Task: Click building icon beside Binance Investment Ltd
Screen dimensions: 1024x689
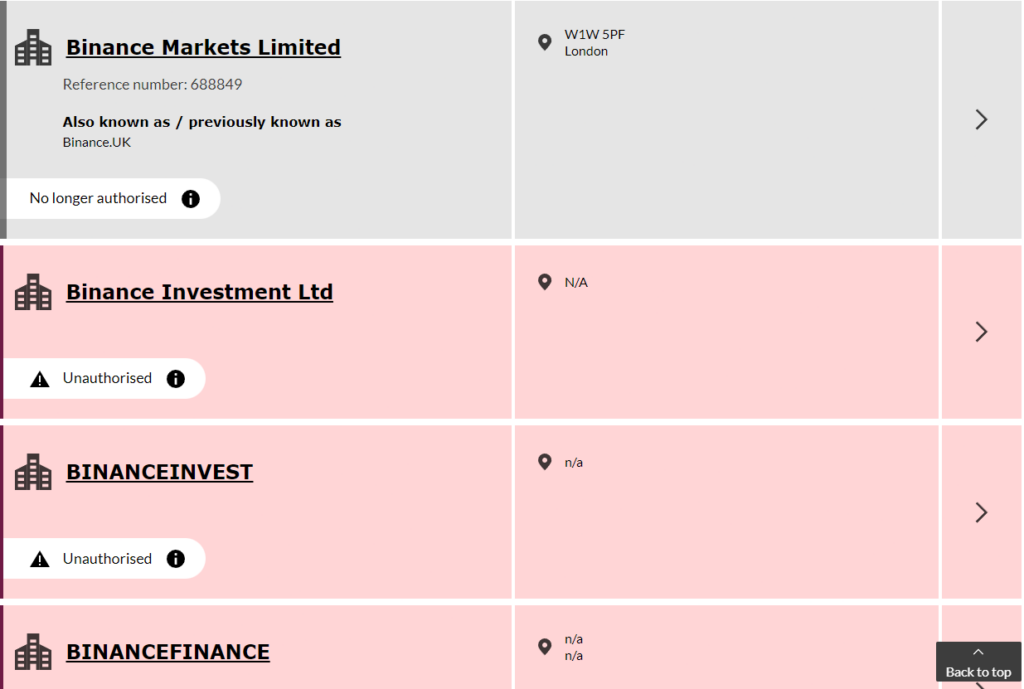Action: tap(33, 292)
